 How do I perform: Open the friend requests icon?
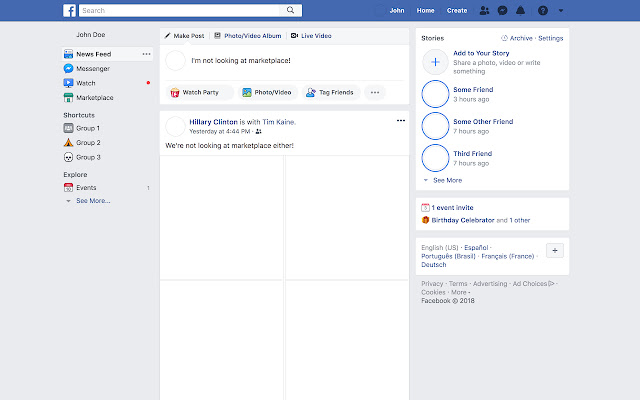[x=484, y=11]
